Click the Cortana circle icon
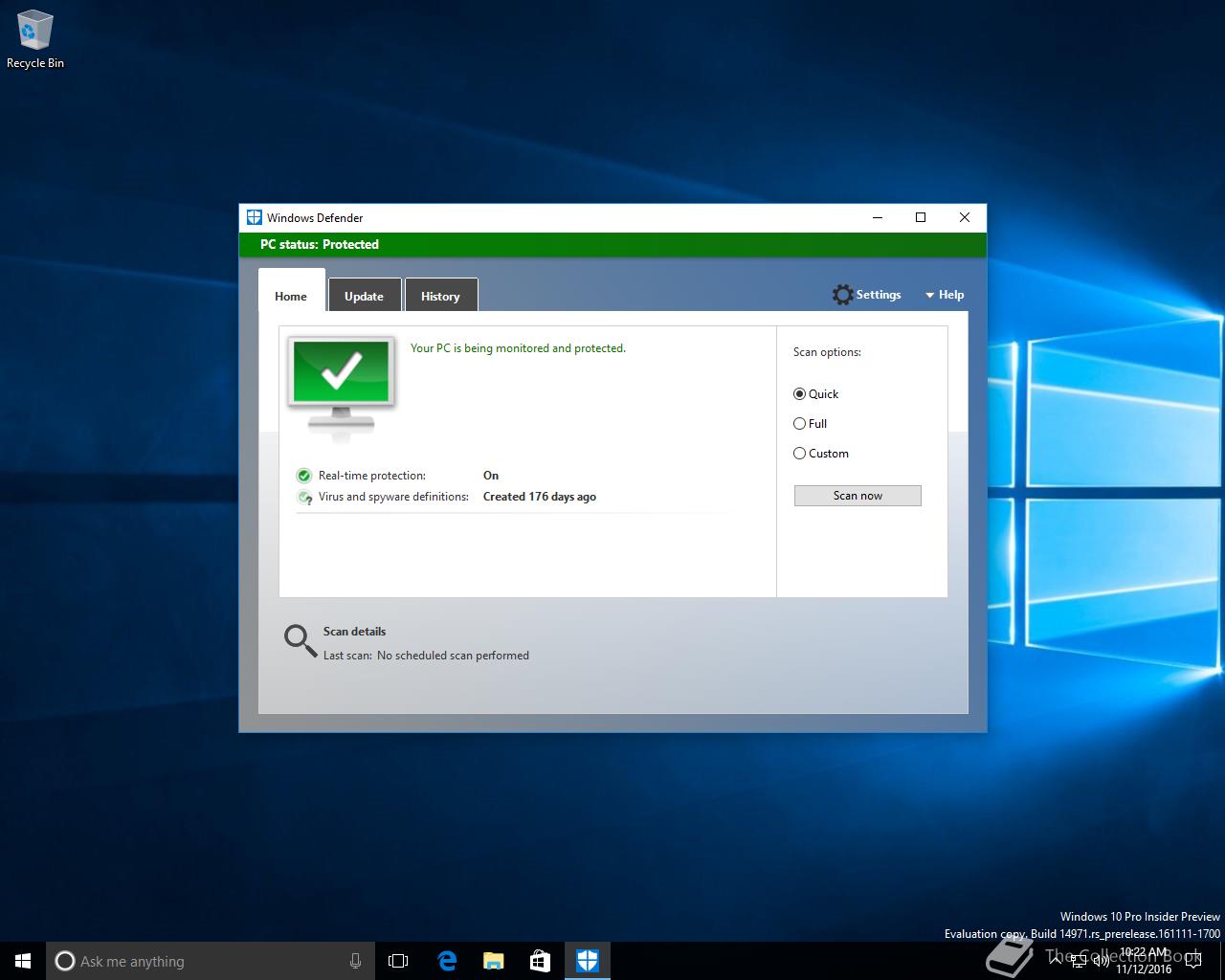 pyautogui.click(x=65, y=961)
